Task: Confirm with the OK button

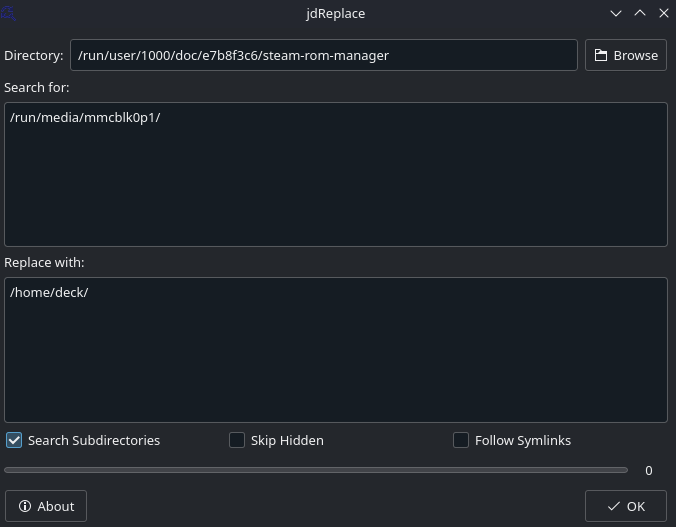Action: [626, 506]
